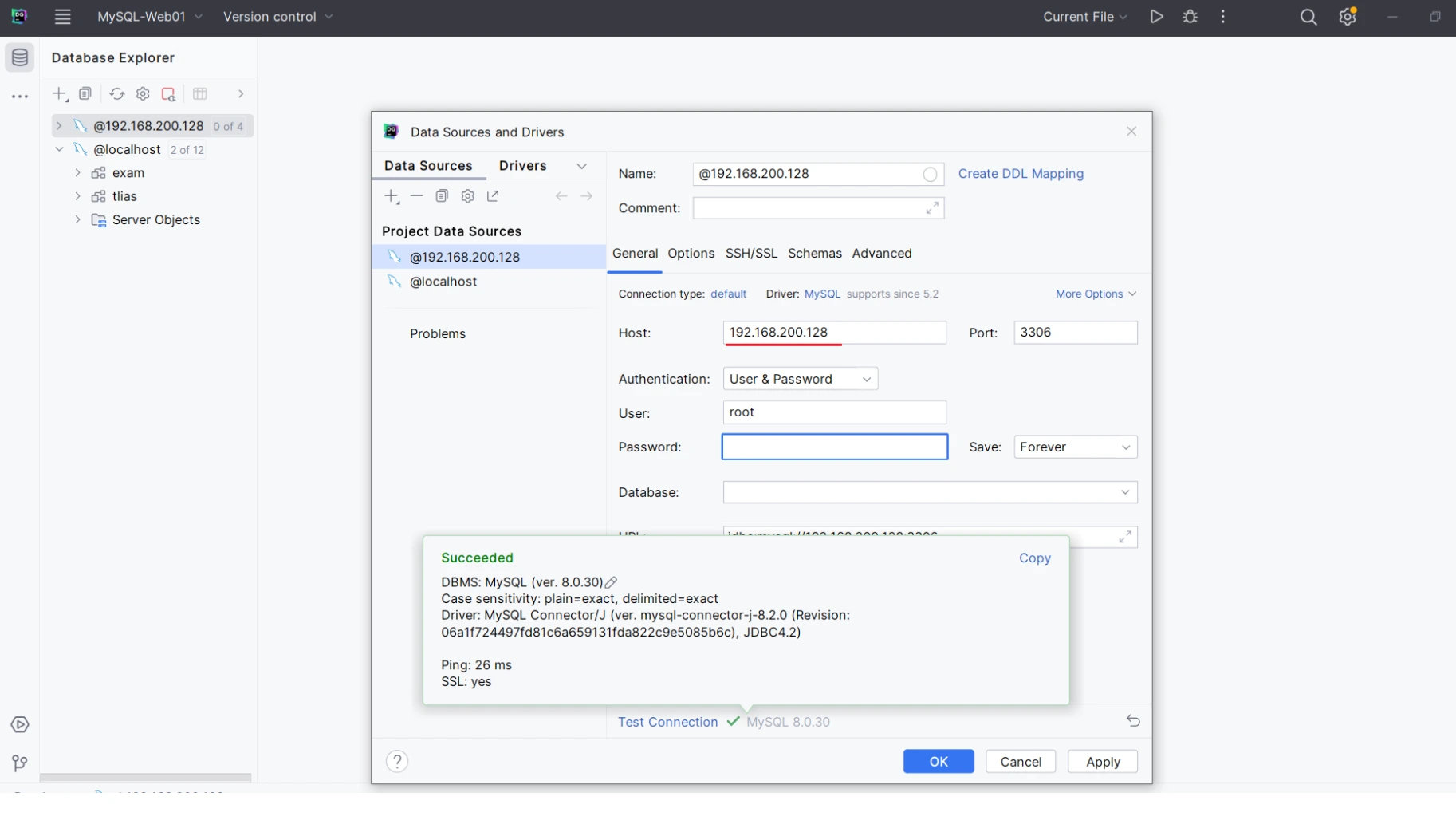Click Create DDL Mapping link
The width and height of the screenshot is (1456, 816).
point(1021,174)
